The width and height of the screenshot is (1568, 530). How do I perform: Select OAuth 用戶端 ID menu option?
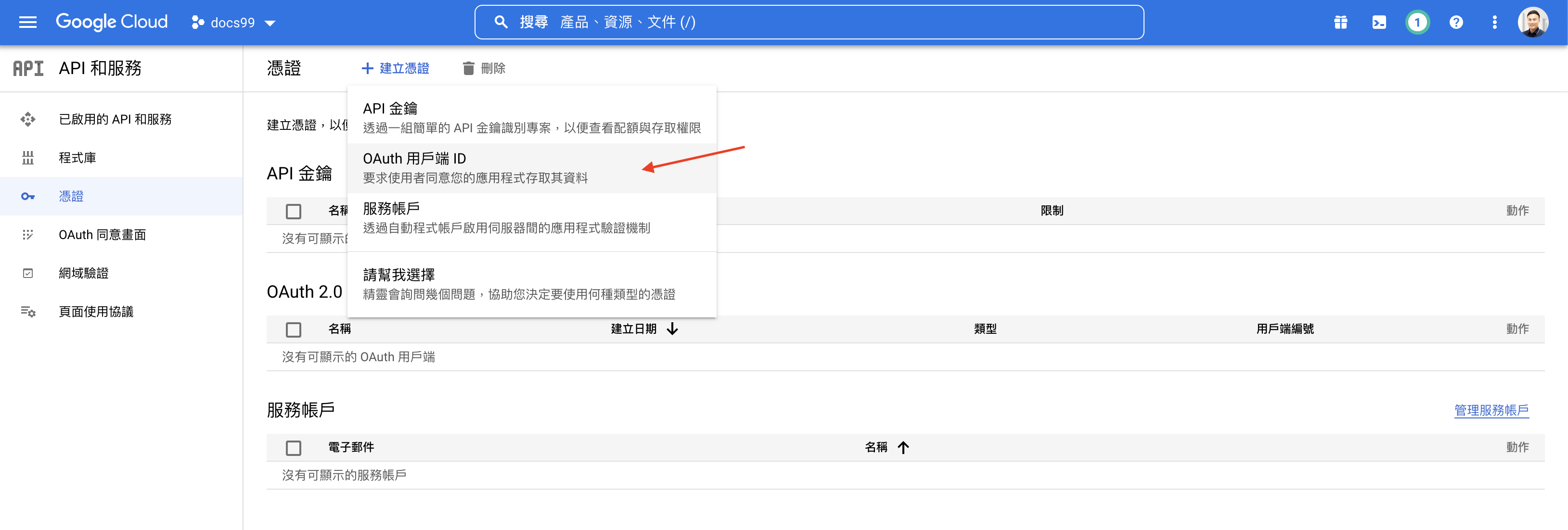coord(475,168)
